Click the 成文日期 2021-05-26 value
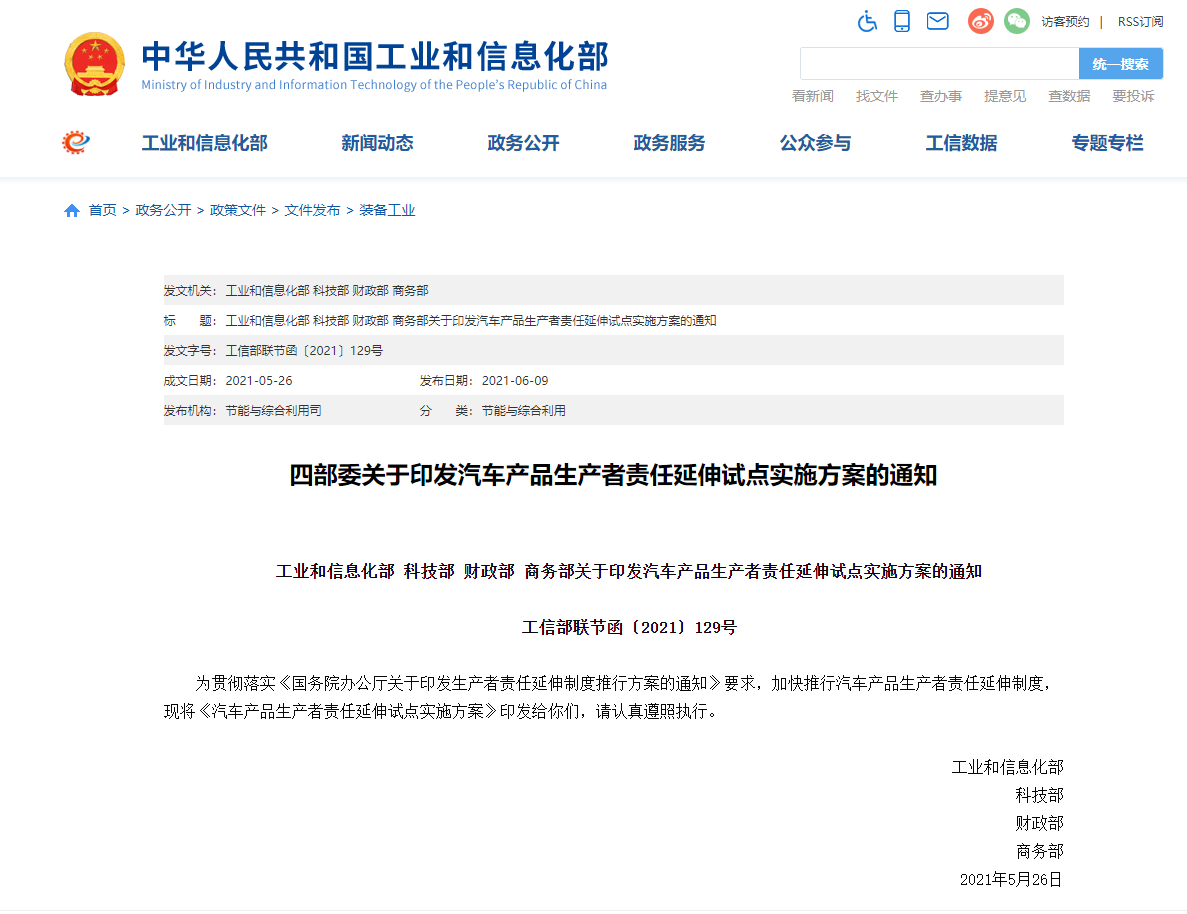Viewport: 1187px width, 914px height. 259,381
